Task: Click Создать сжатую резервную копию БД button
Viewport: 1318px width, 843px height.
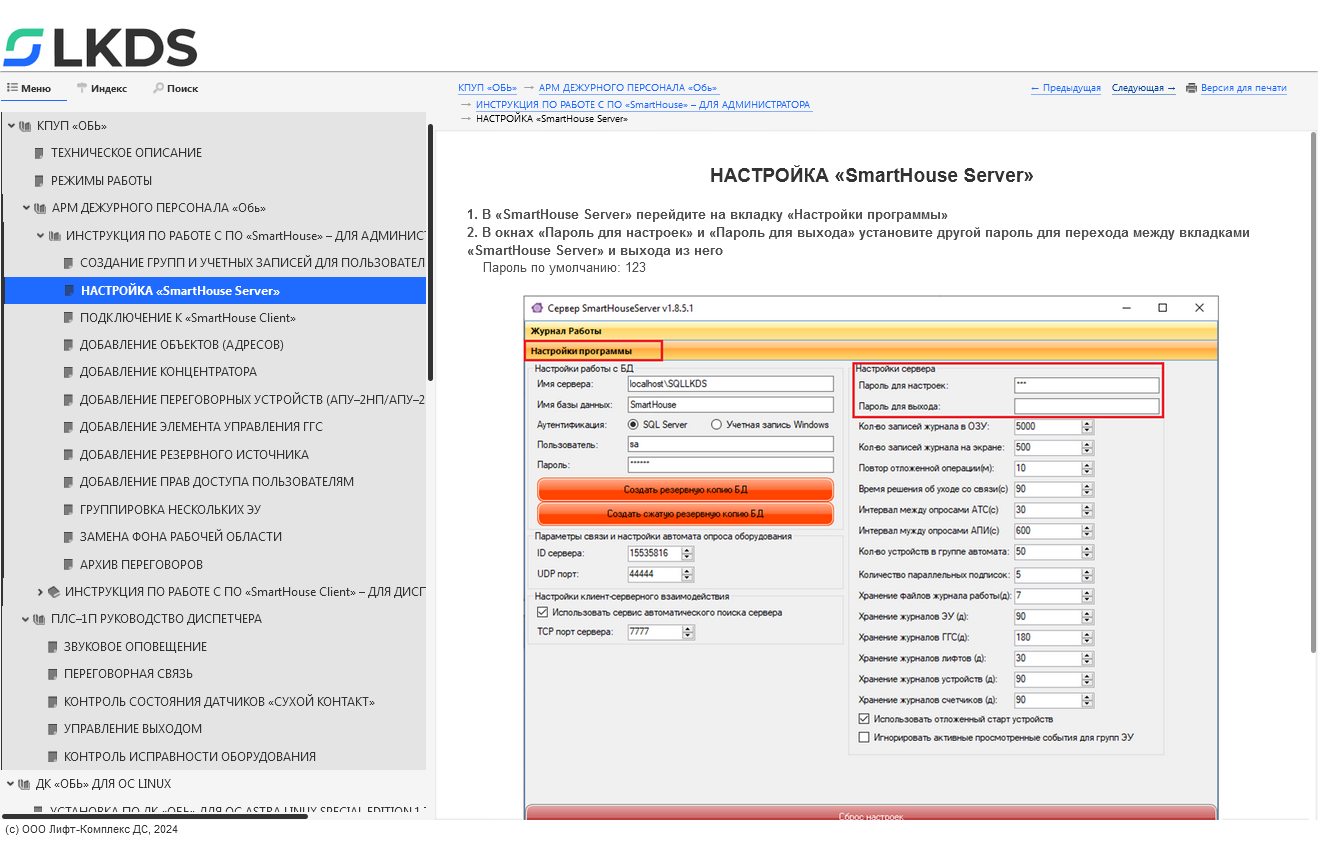Action: (x=685, y=513)
